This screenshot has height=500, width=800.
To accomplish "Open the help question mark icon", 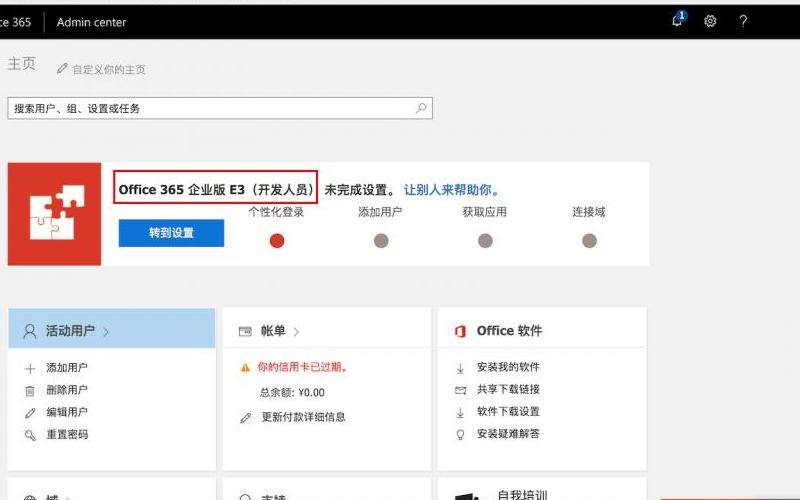I will pos(743,21).
